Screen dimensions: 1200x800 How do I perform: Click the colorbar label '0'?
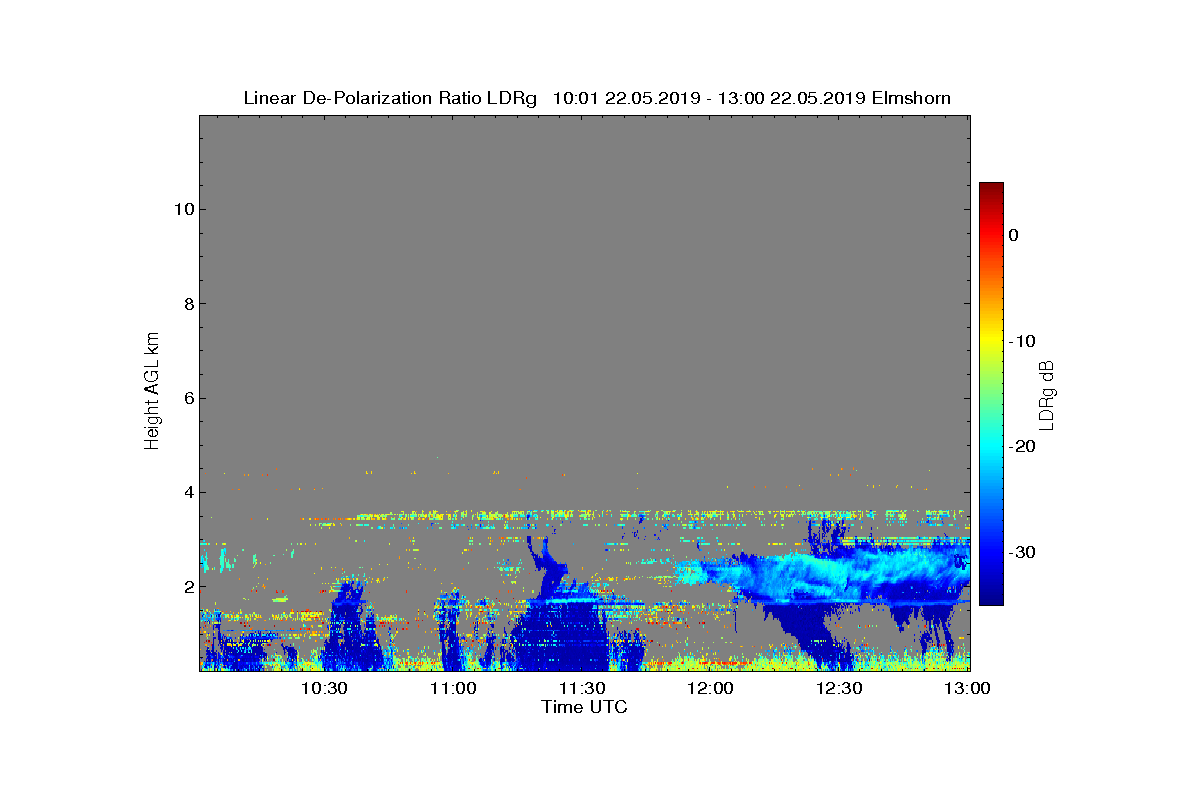[x=1013, y=235]
